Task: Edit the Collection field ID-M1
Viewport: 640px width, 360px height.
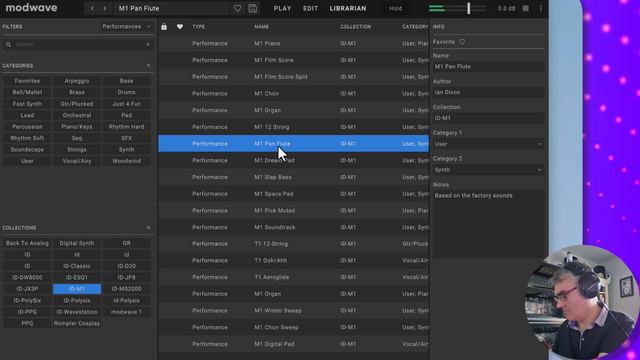Action: [488, 118]
